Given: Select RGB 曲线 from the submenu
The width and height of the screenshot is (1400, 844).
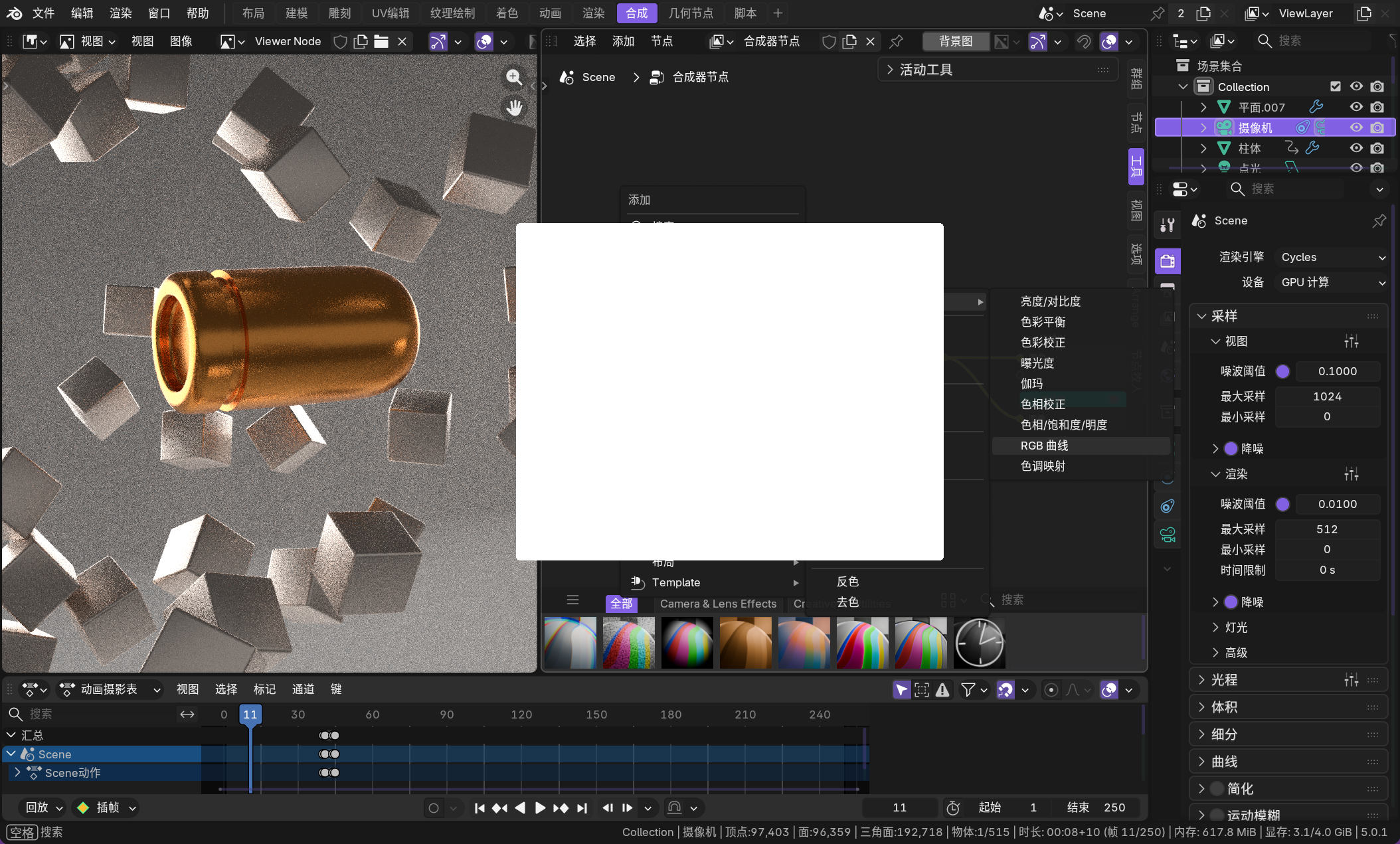Looking at the screenshot, I should click(1044, 446).
